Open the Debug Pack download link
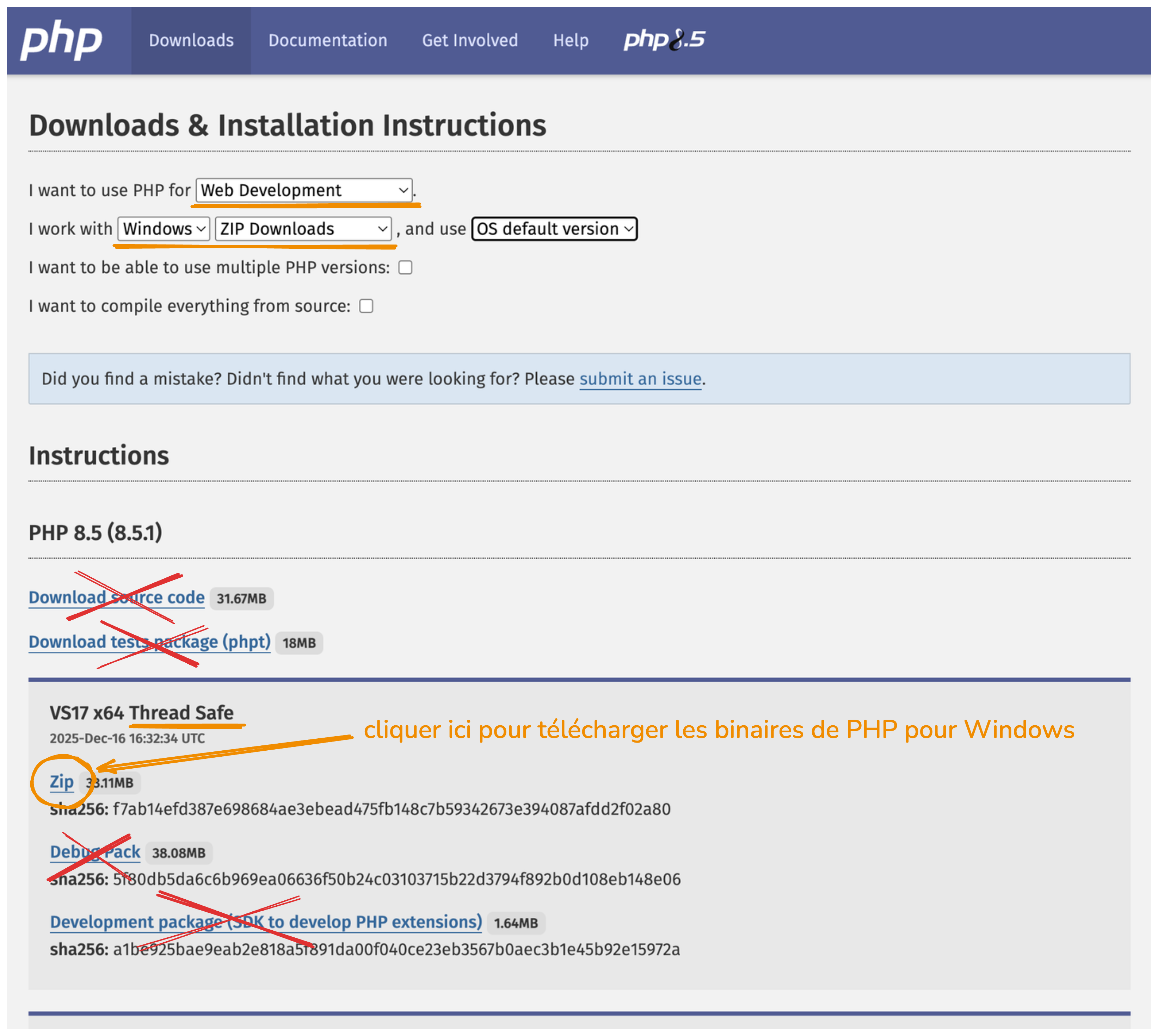1158x1036 pixels. point(94,852)
